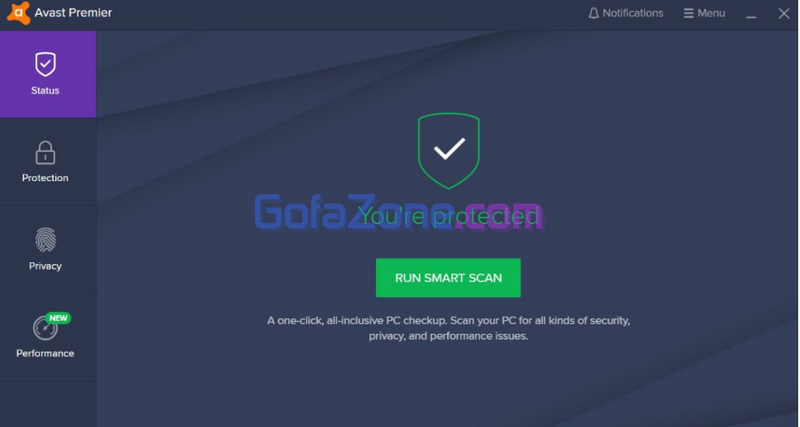This screenshot has height=427, width=800.
Task: Open the Protection padlock icon
Action: point(45,153)
